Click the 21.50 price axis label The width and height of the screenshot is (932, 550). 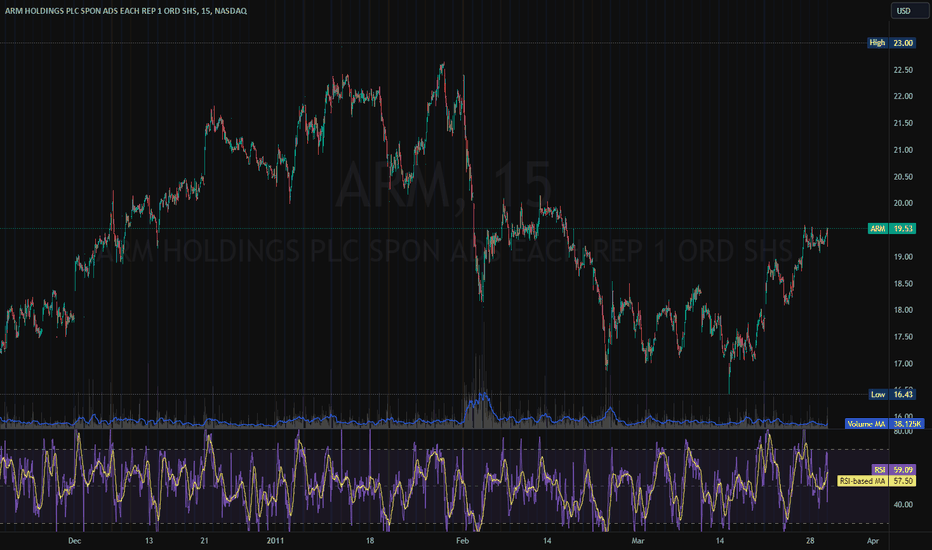pos(903,123)
